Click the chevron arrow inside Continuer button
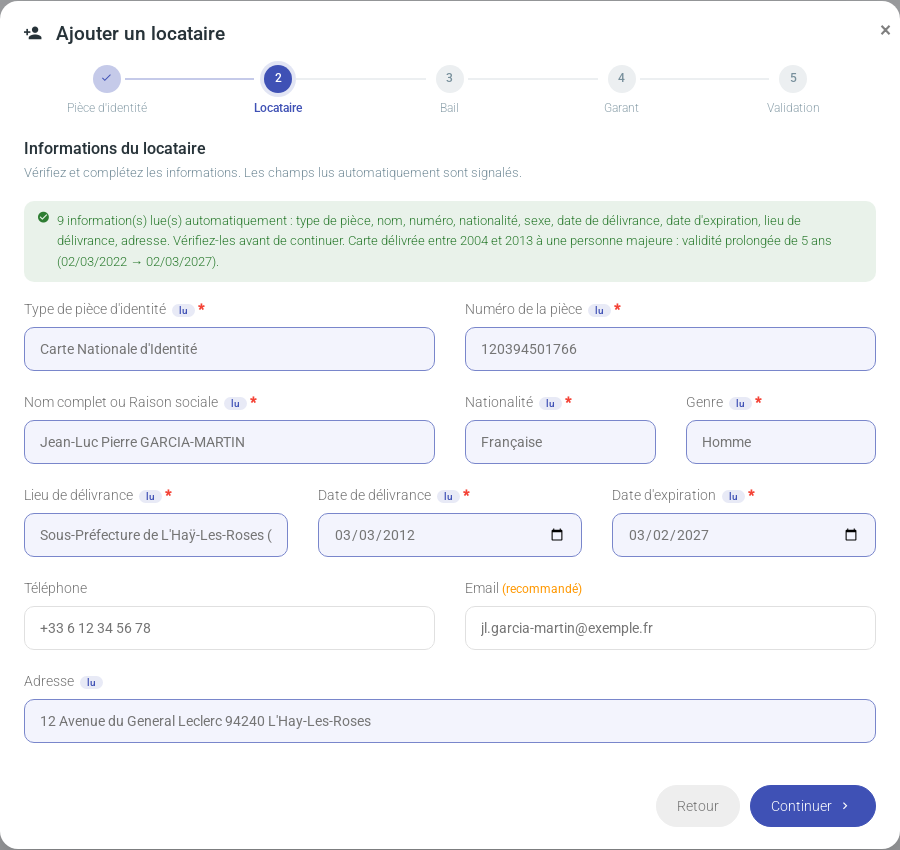The image size is (900, 850). coord(845,806)
